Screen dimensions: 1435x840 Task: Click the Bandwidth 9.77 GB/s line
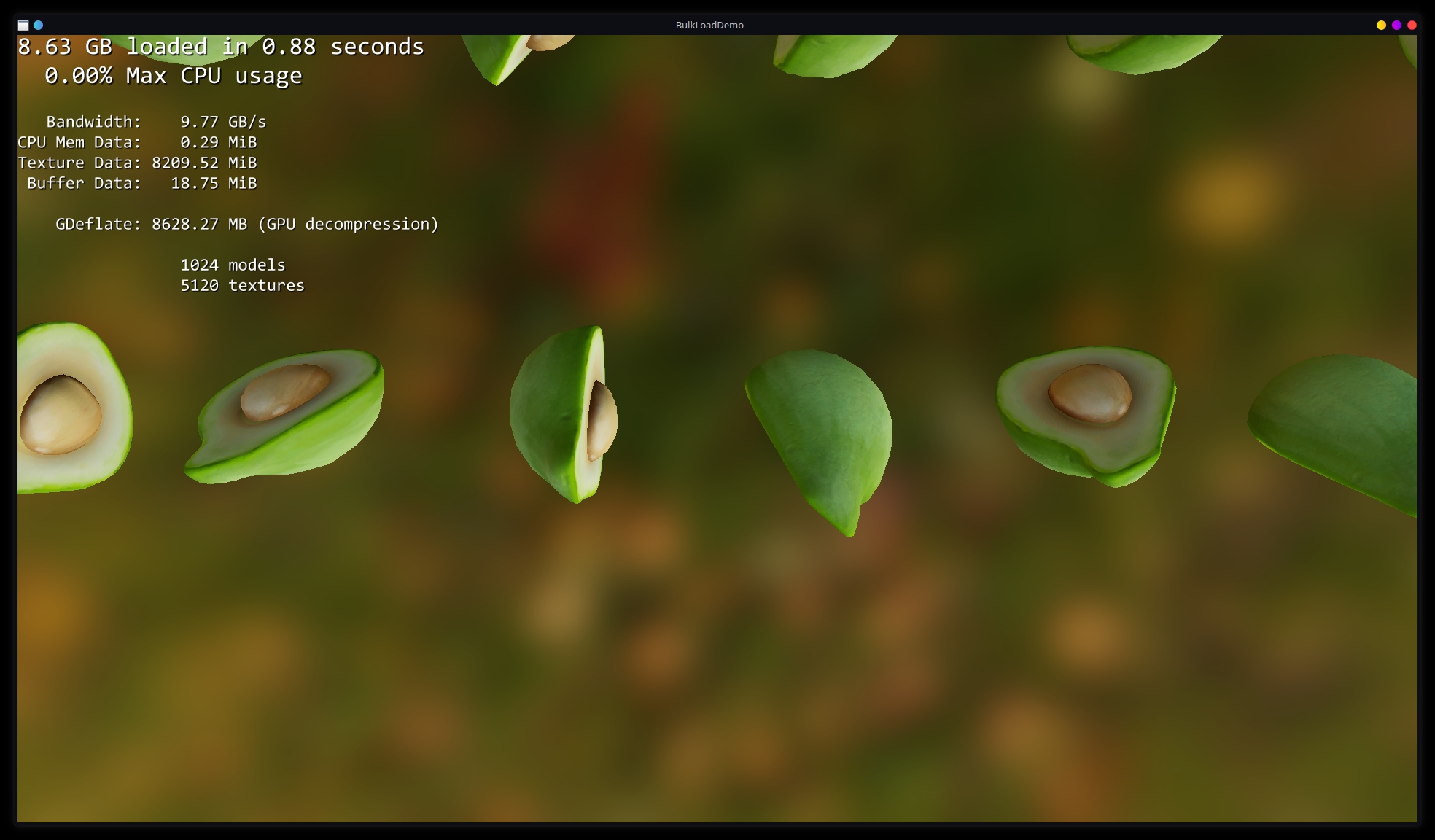coord(156,122)
